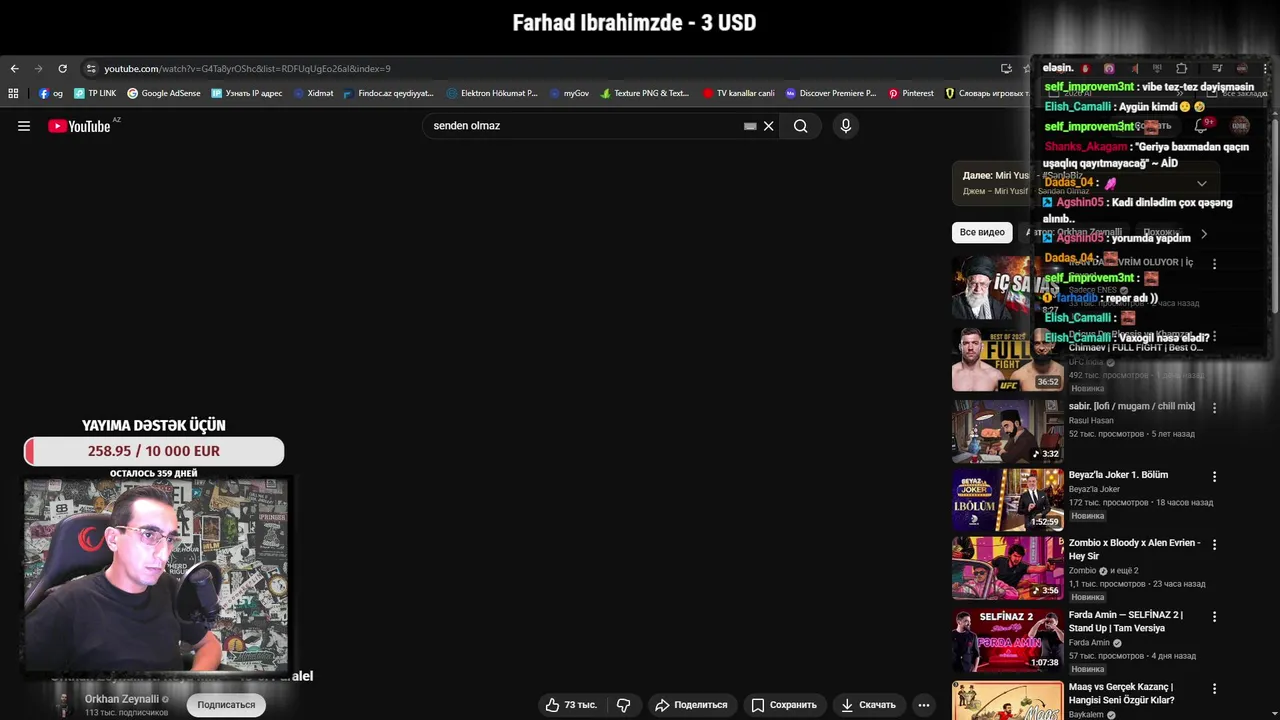
Task: Click the browser forward arrow
Action: coord(38,69)
